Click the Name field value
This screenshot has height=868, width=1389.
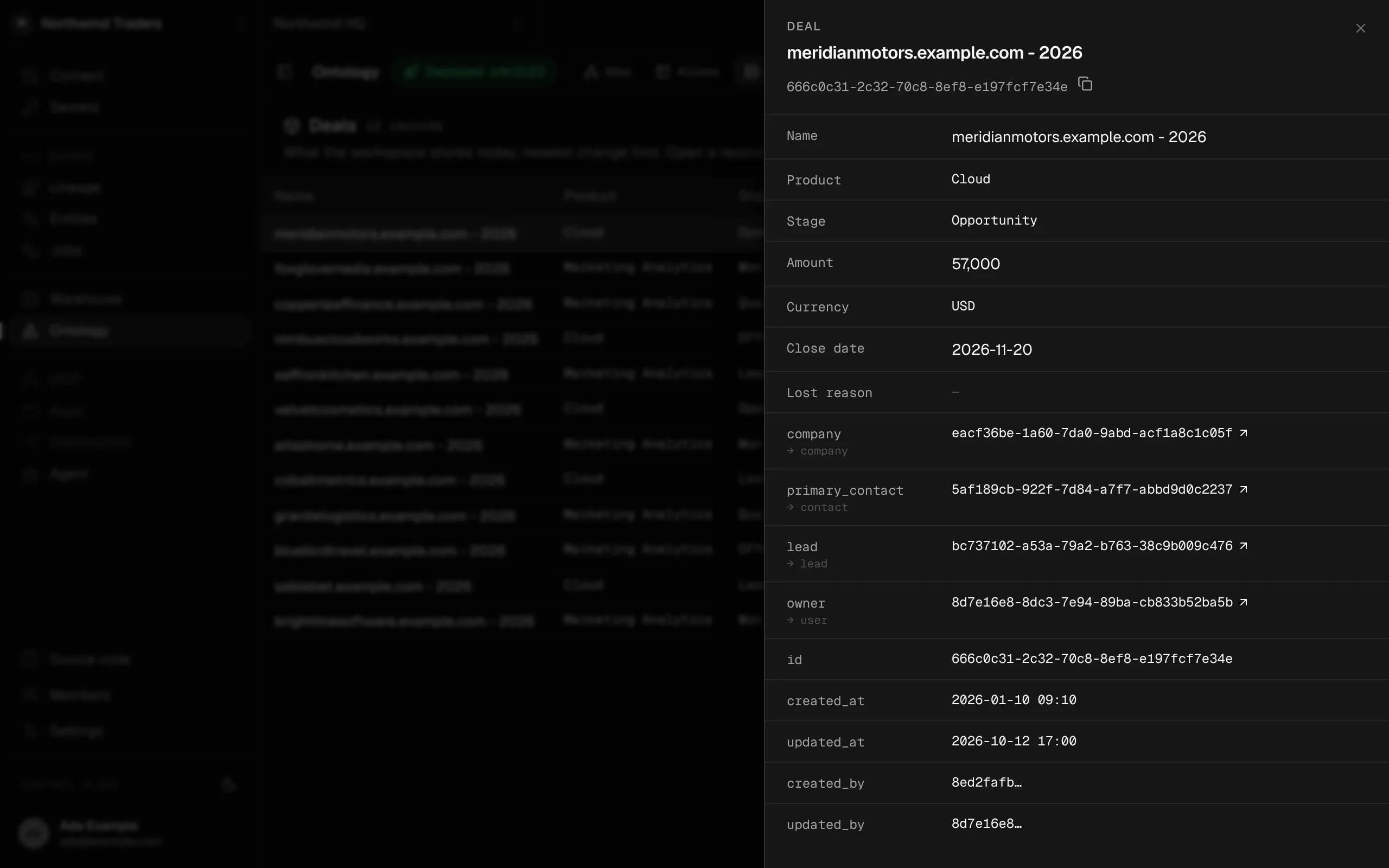1079,137
